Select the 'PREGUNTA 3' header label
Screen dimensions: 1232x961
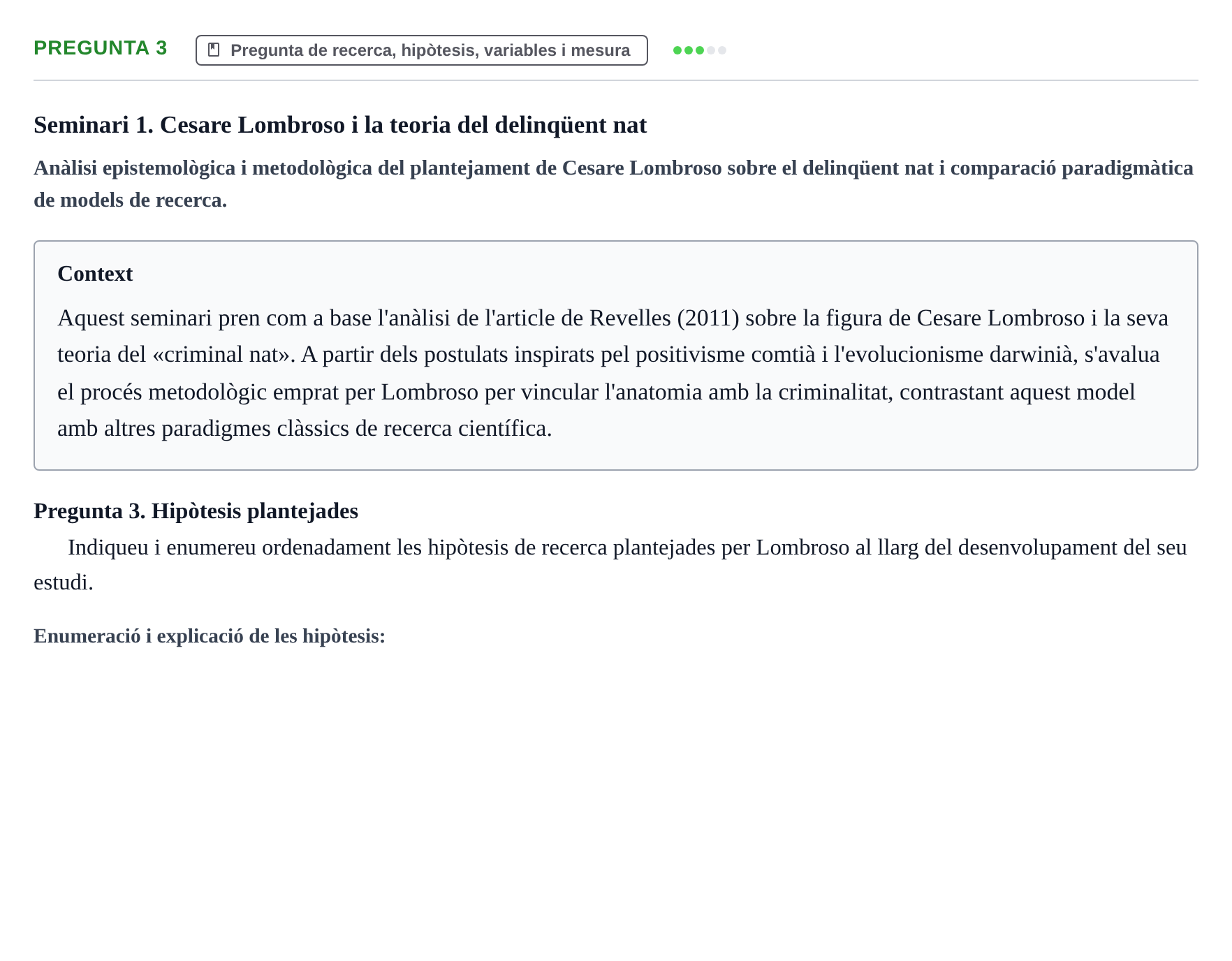(x=101, y=48)
